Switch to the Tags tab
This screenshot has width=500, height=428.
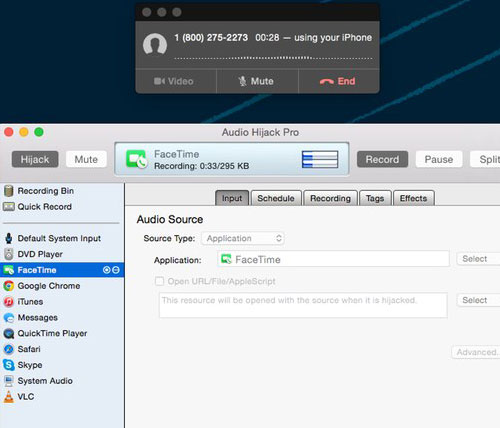375,198
